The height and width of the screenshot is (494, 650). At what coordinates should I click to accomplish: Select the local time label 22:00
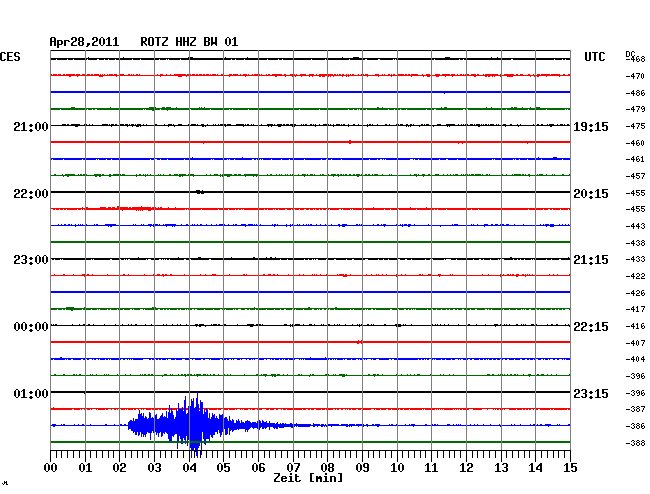[x=31, y=194]
